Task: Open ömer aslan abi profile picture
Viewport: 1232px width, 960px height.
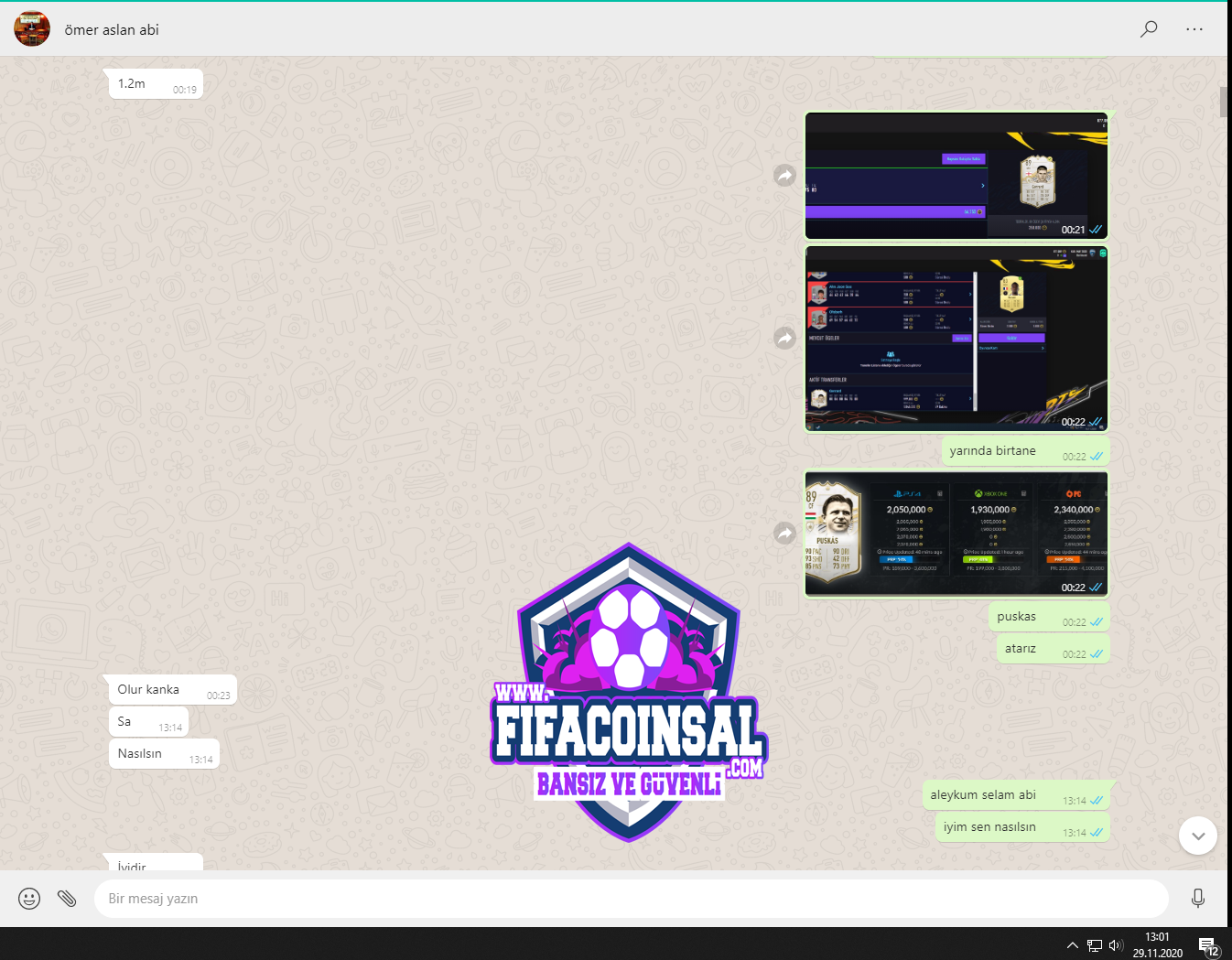Action: (x=32, y=29)
